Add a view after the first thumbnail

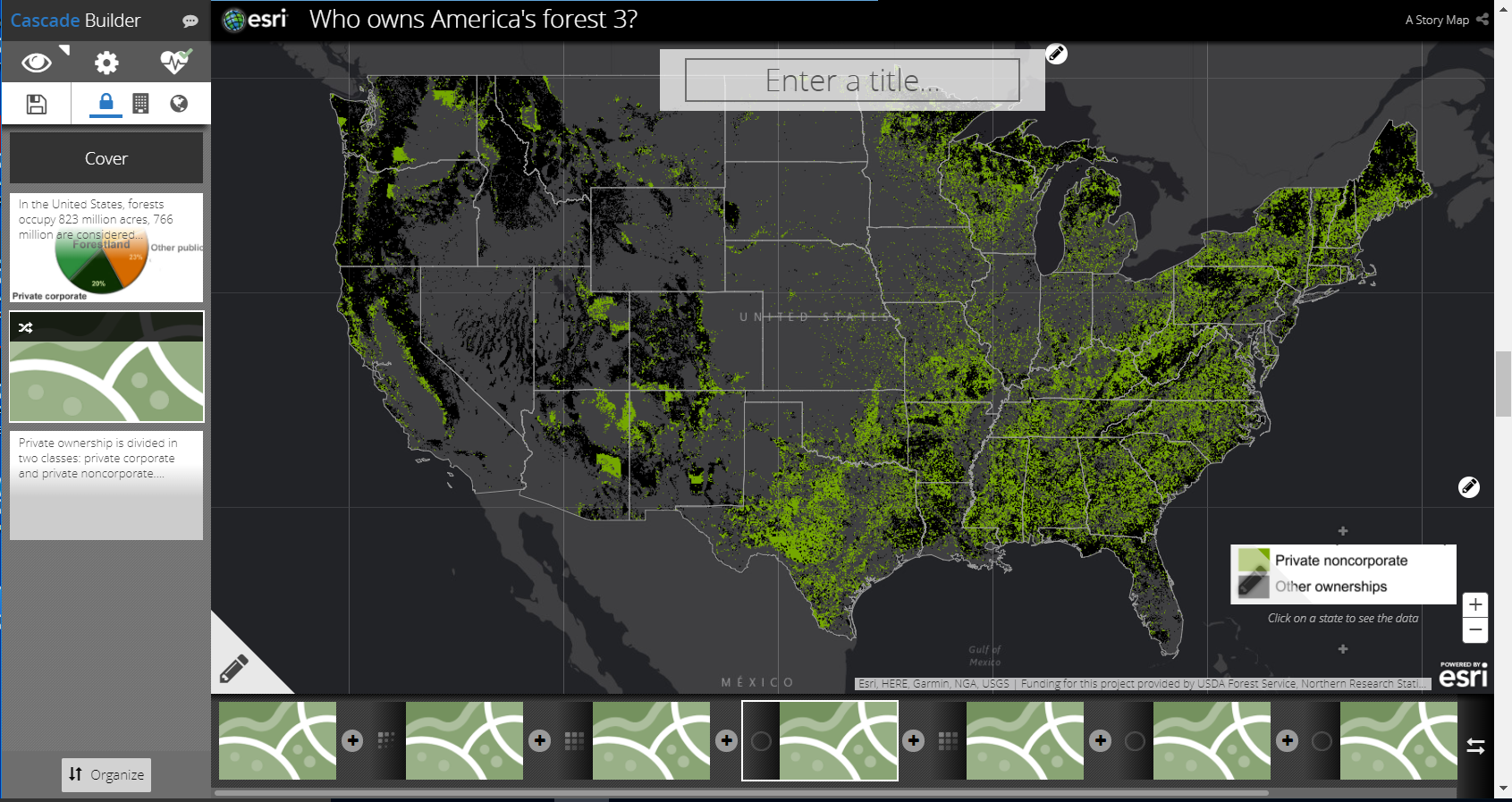(353, 740)
